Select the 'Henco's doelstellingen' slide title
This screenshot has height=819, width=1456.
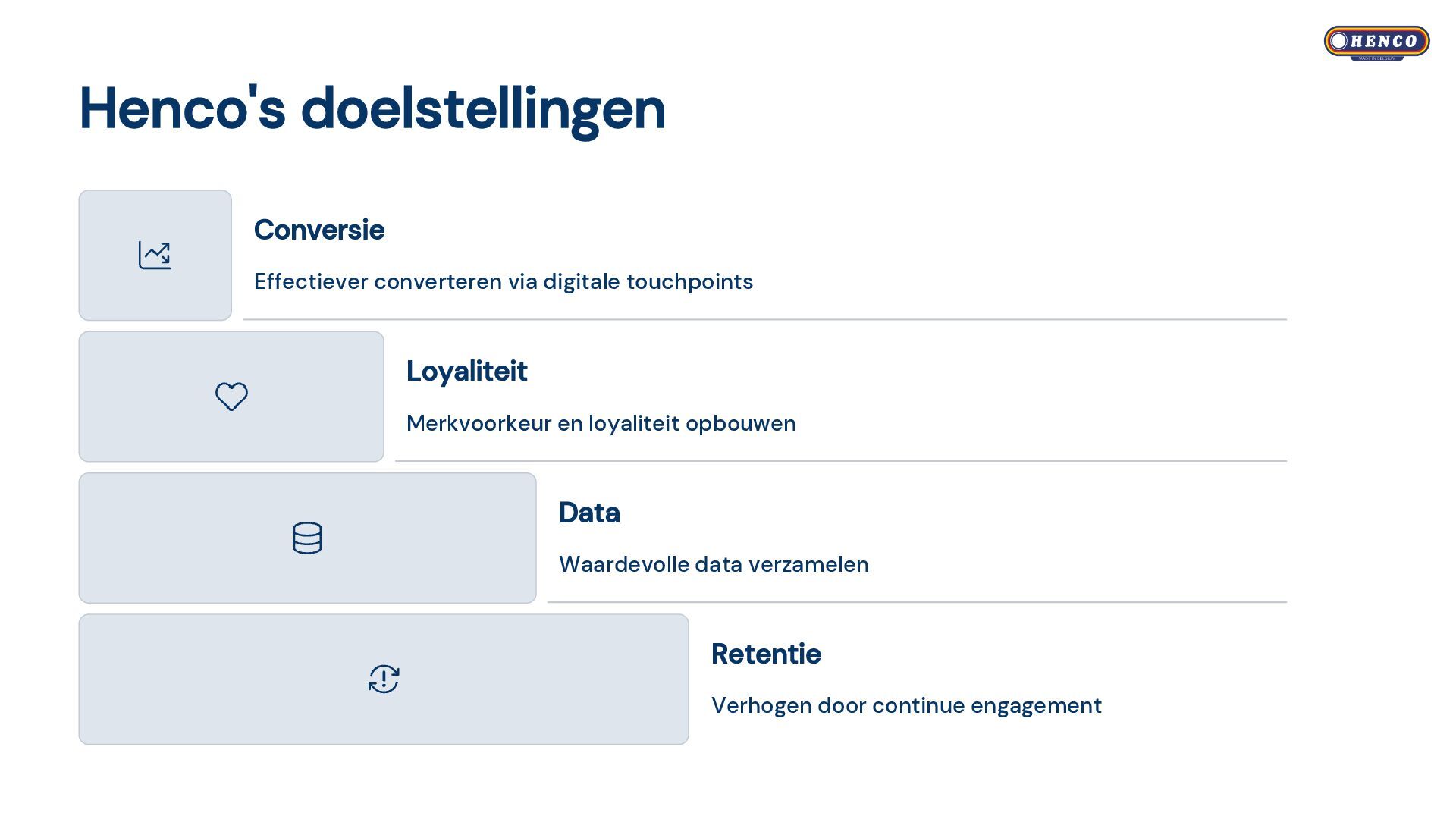(x=372, y=108)
